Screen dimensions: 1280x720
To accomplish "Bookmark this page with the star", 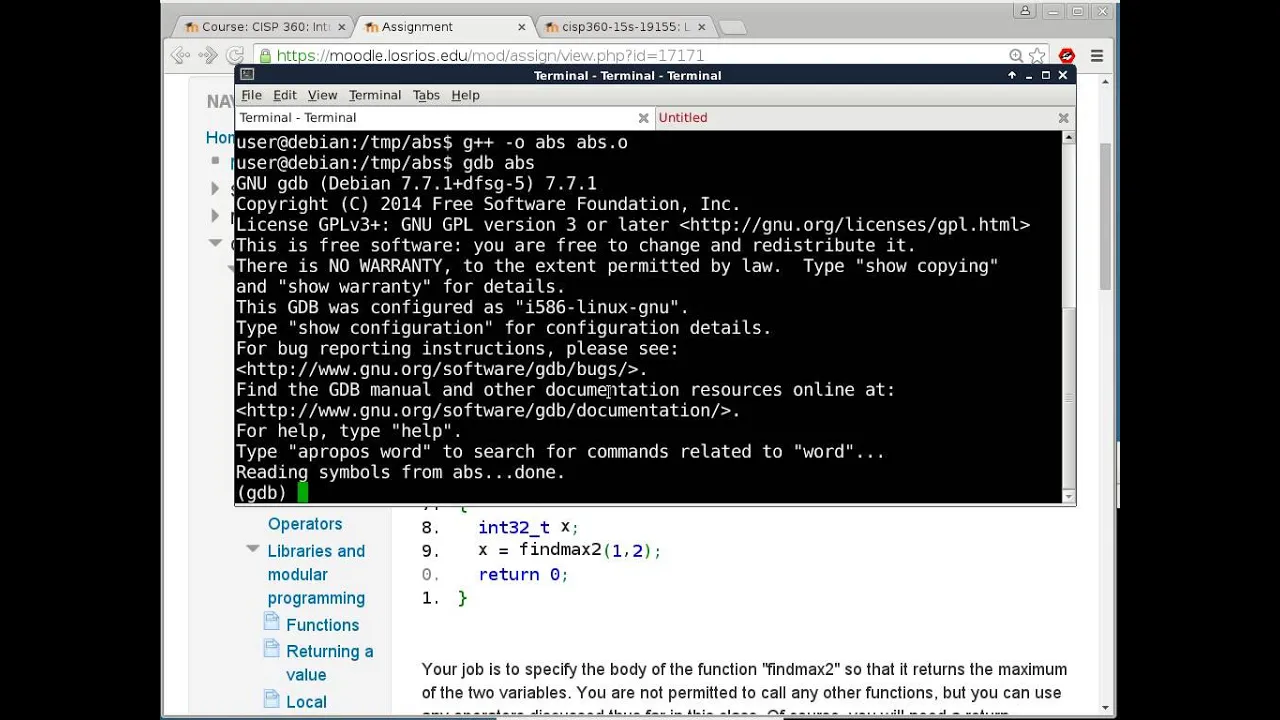I will (x=1037, y=56).
